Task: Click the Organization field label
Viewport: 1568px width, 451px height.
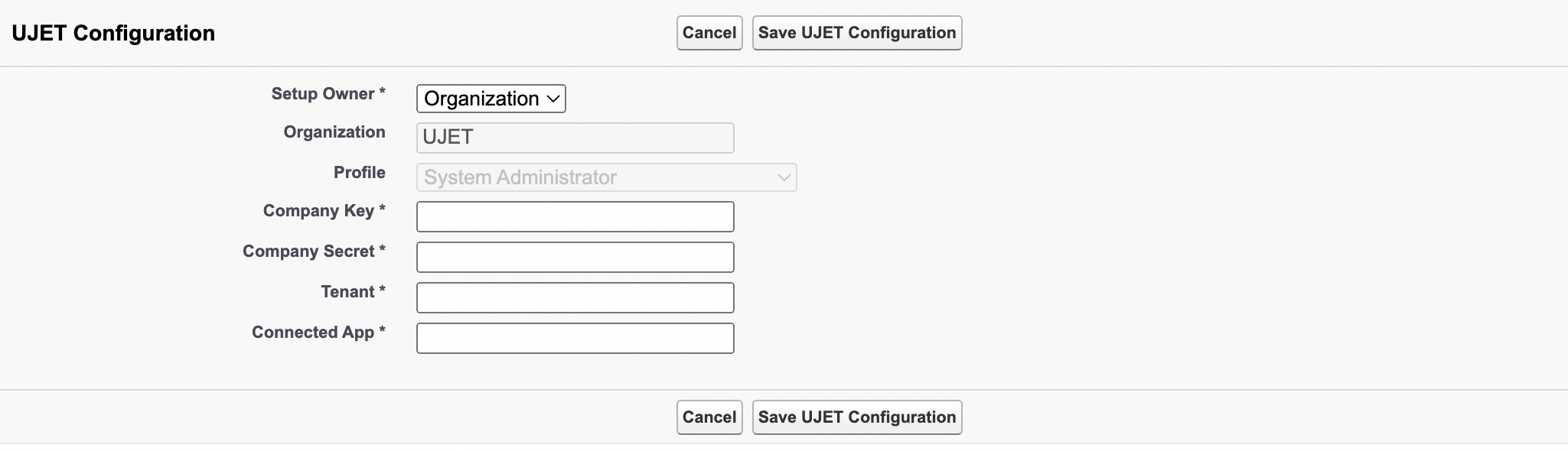Action: pos(334,132)
